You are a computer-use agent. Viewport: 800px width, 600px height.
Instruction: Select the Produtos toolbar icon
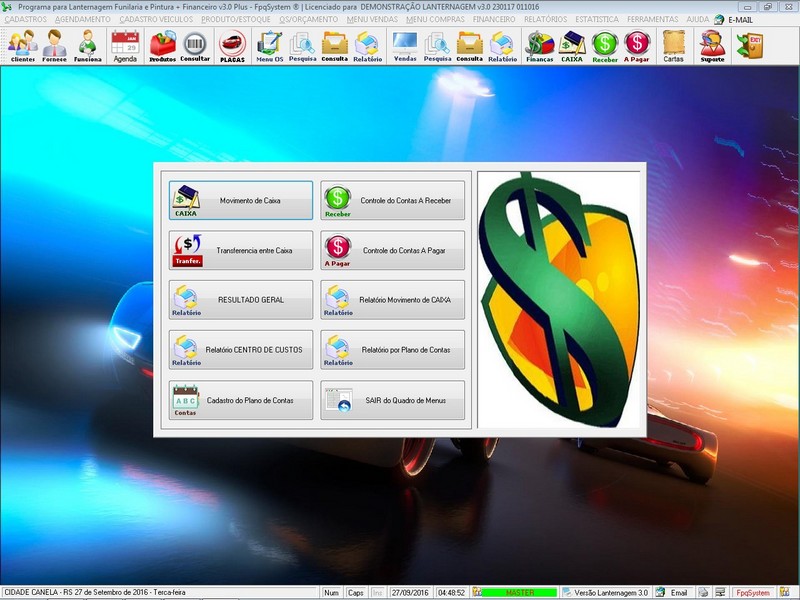tap(162, 45)
